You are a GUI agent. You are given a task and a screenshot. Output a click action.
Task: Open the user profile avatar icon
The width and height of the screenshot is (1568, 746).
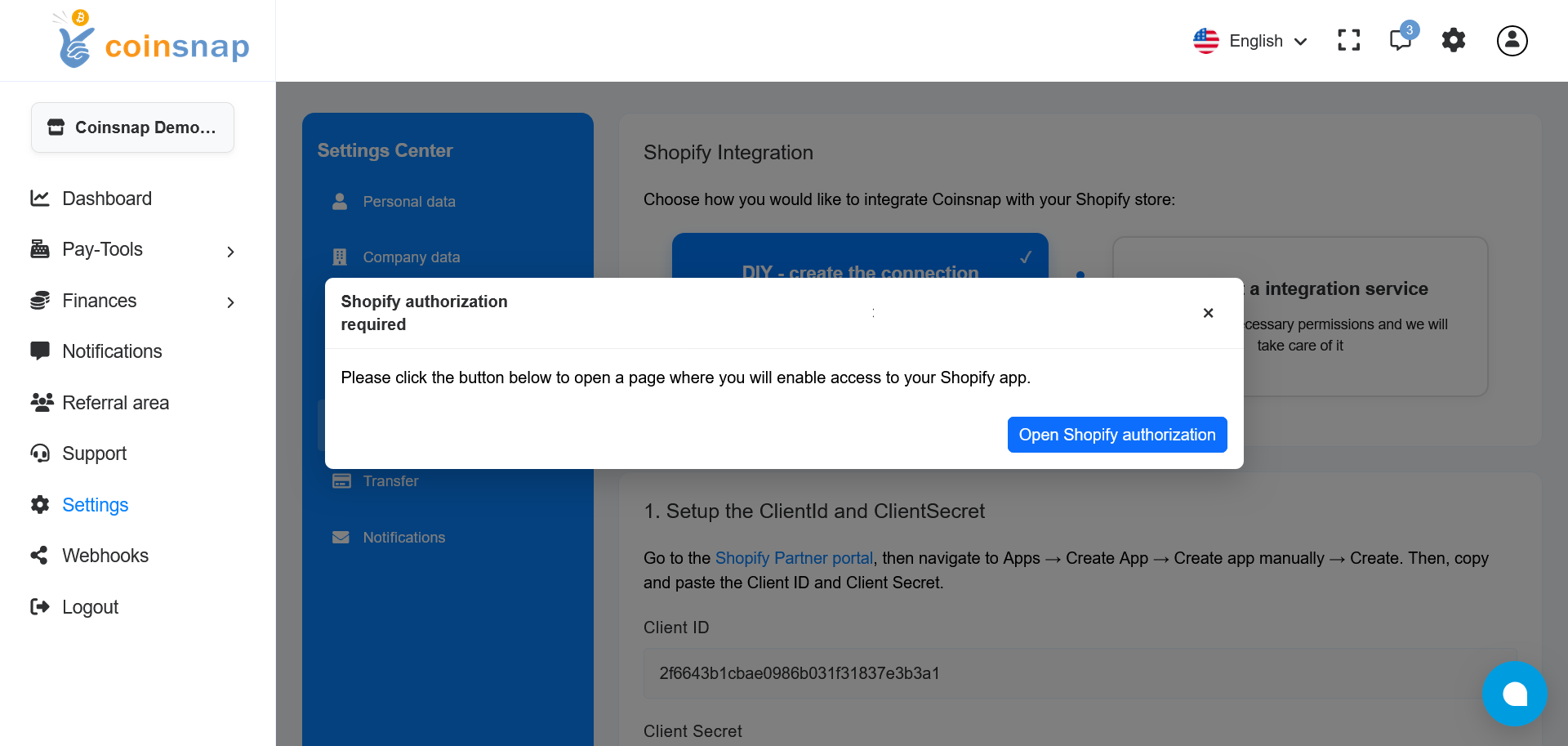tap(1512, 40)
